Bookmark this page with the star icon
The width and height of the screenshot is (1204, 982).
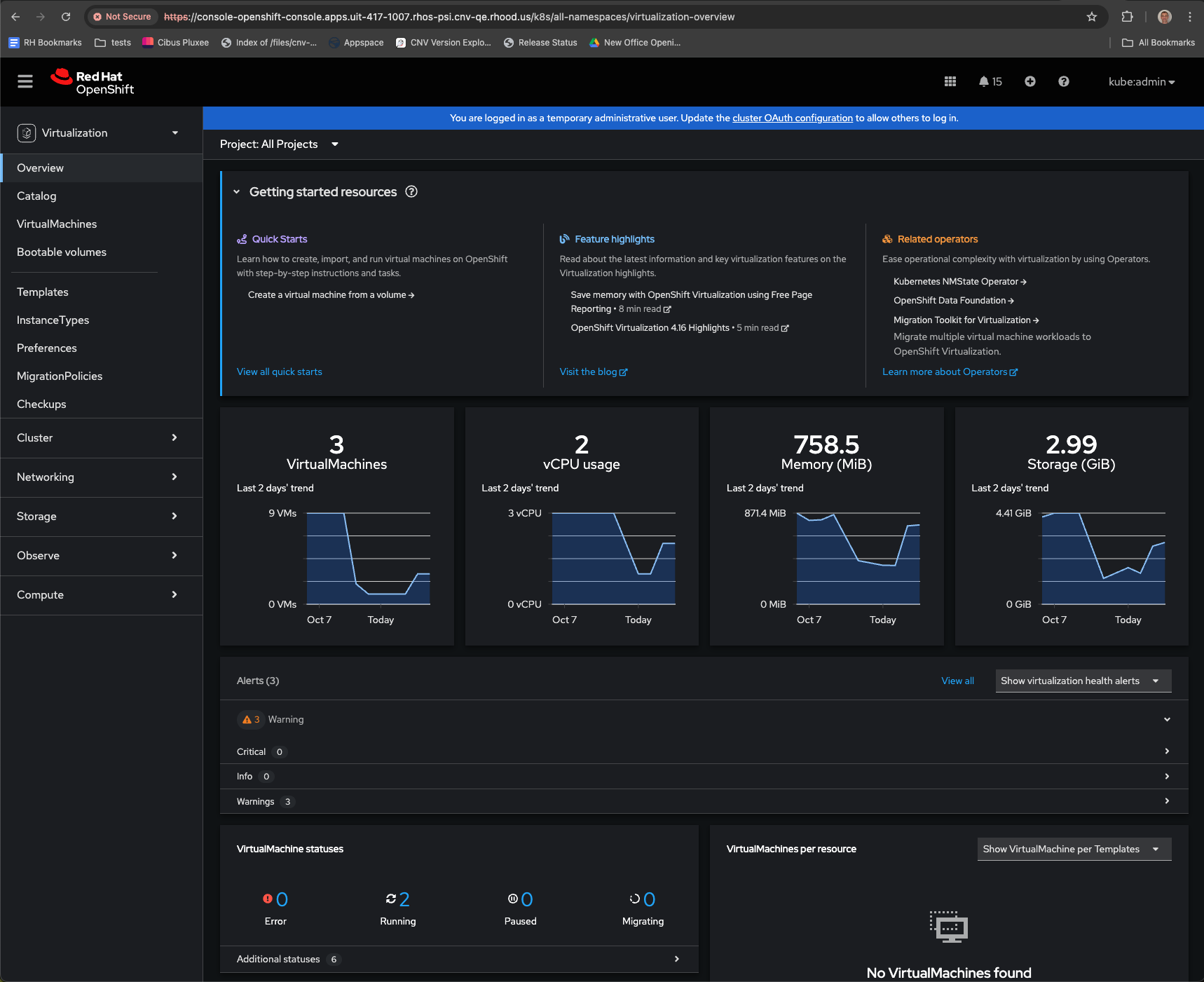[1091, 17]
